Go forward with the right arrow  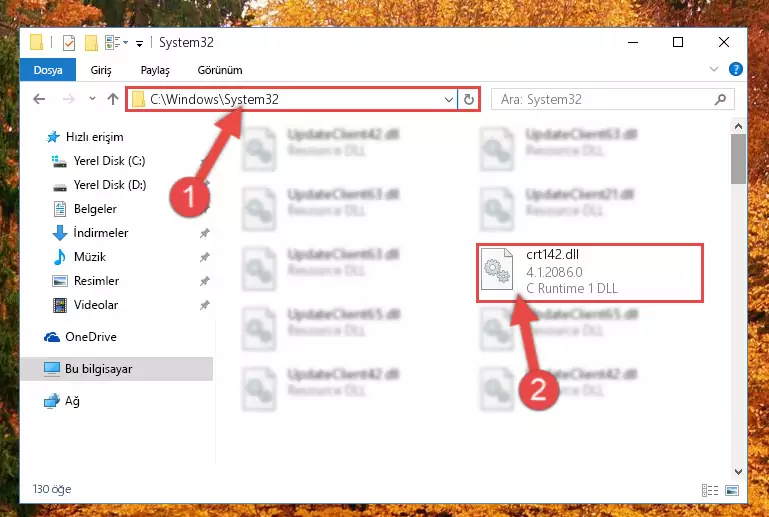click(x=69, y=99)
